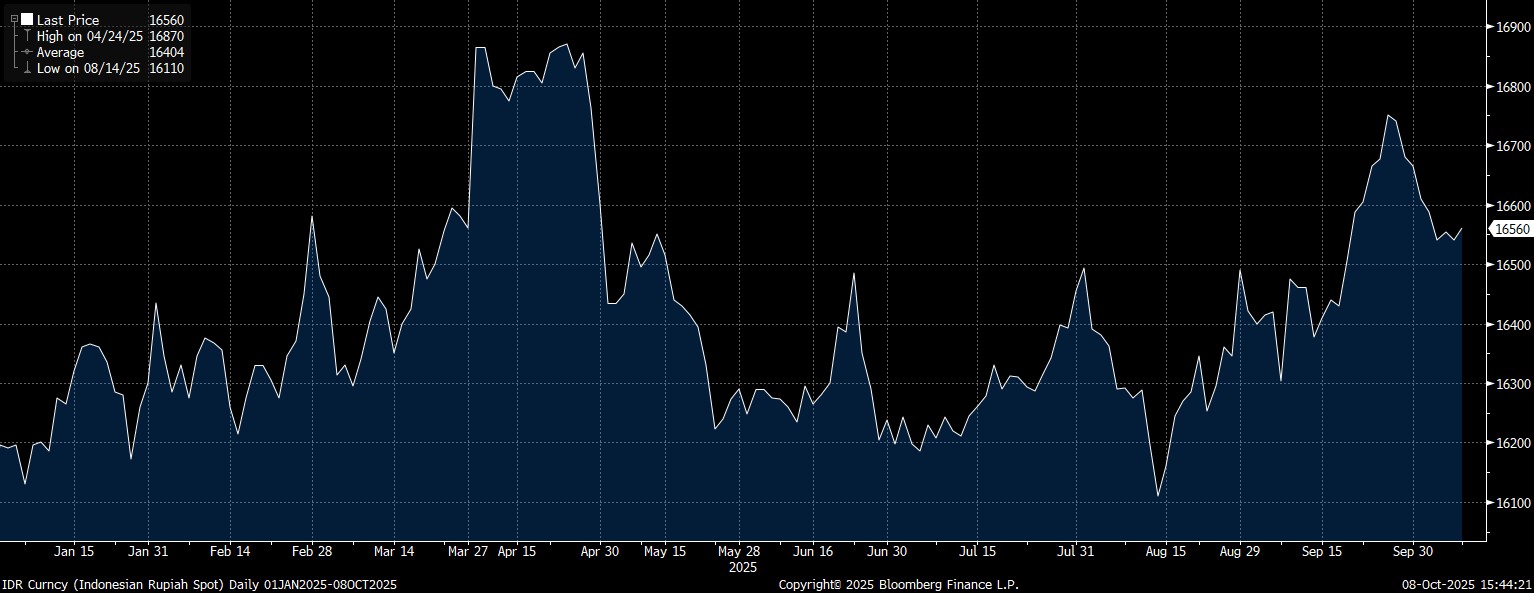This screenshot has width=1534, height=593.
Task: Click the Jan 15 date axis label
Action: click(x=74, y=551)
